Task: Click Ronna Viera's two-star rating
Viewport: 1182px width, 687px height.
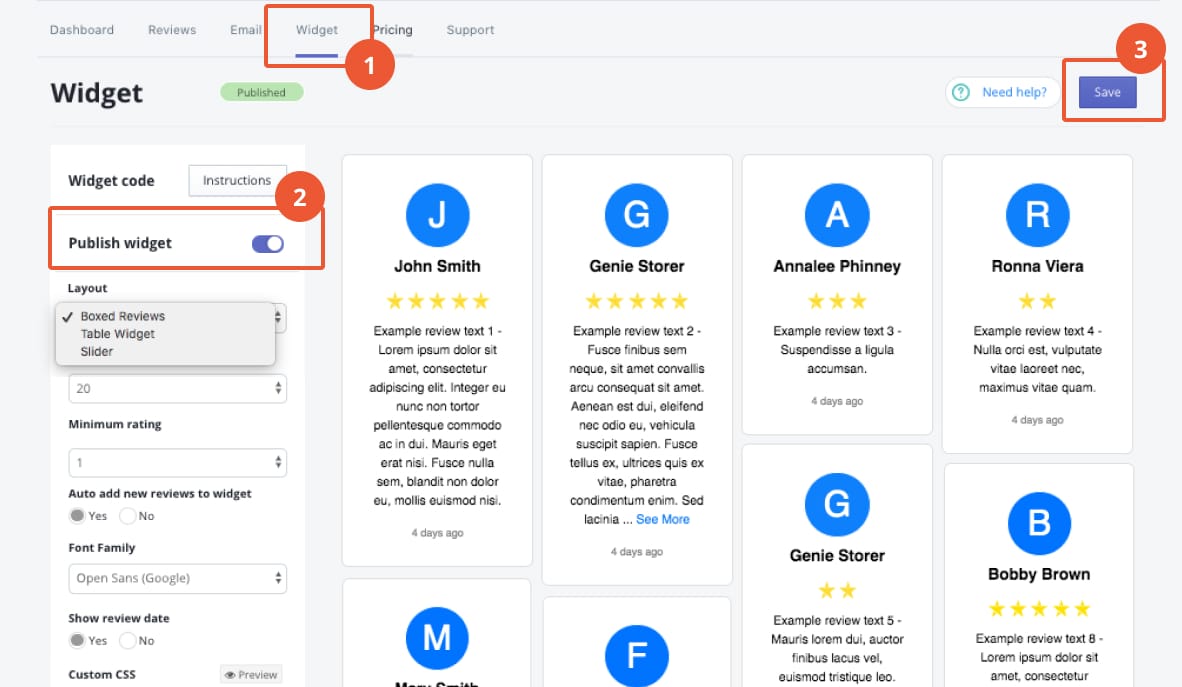Action: click(x=1037, y=302)
